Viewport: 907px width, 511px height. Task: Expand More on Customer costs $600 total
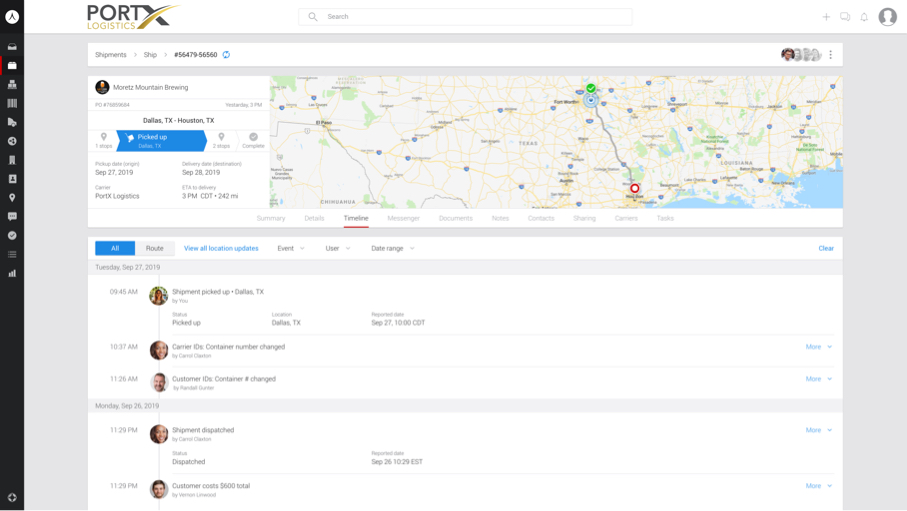pyautogui.click(x=818, y=486)
